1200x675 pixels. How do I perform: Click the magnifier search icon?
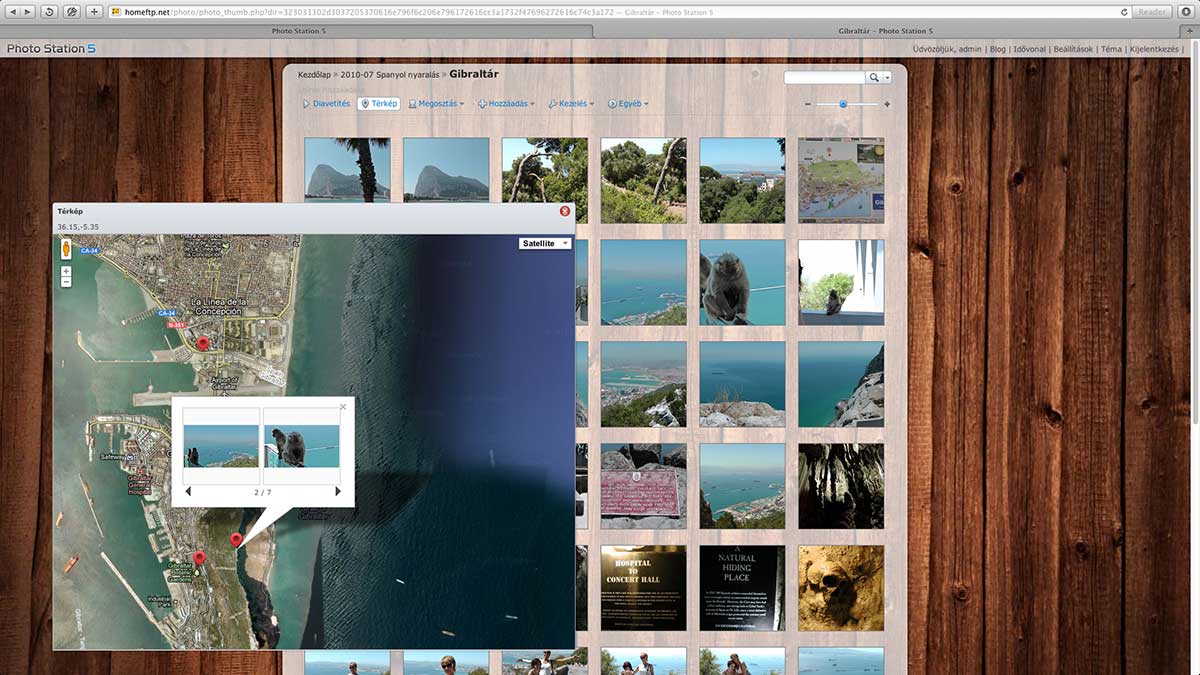pyautogui.click(x=873, y=77)
